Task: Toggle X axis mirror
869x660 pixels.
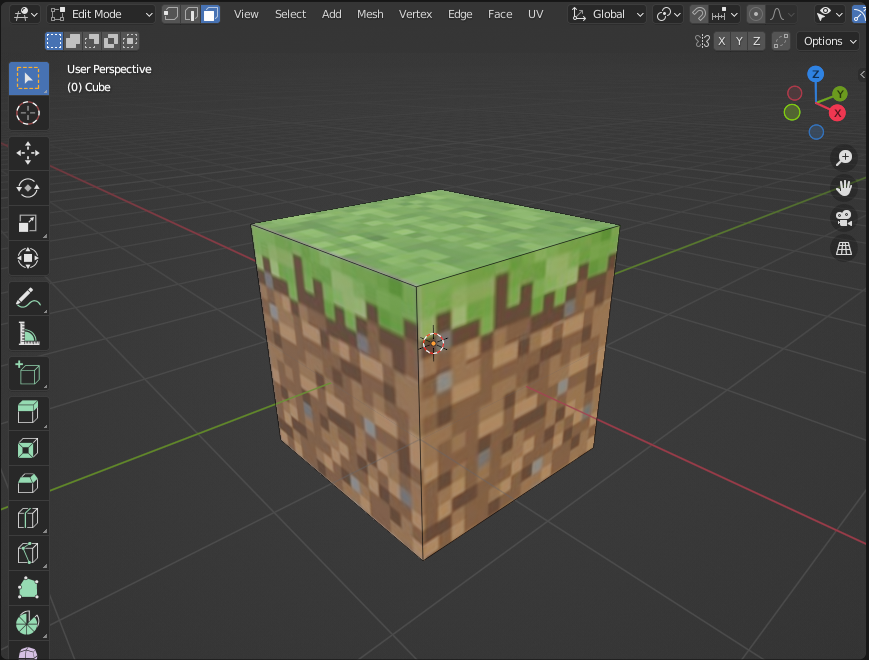Action: click(x=722, y=41)
